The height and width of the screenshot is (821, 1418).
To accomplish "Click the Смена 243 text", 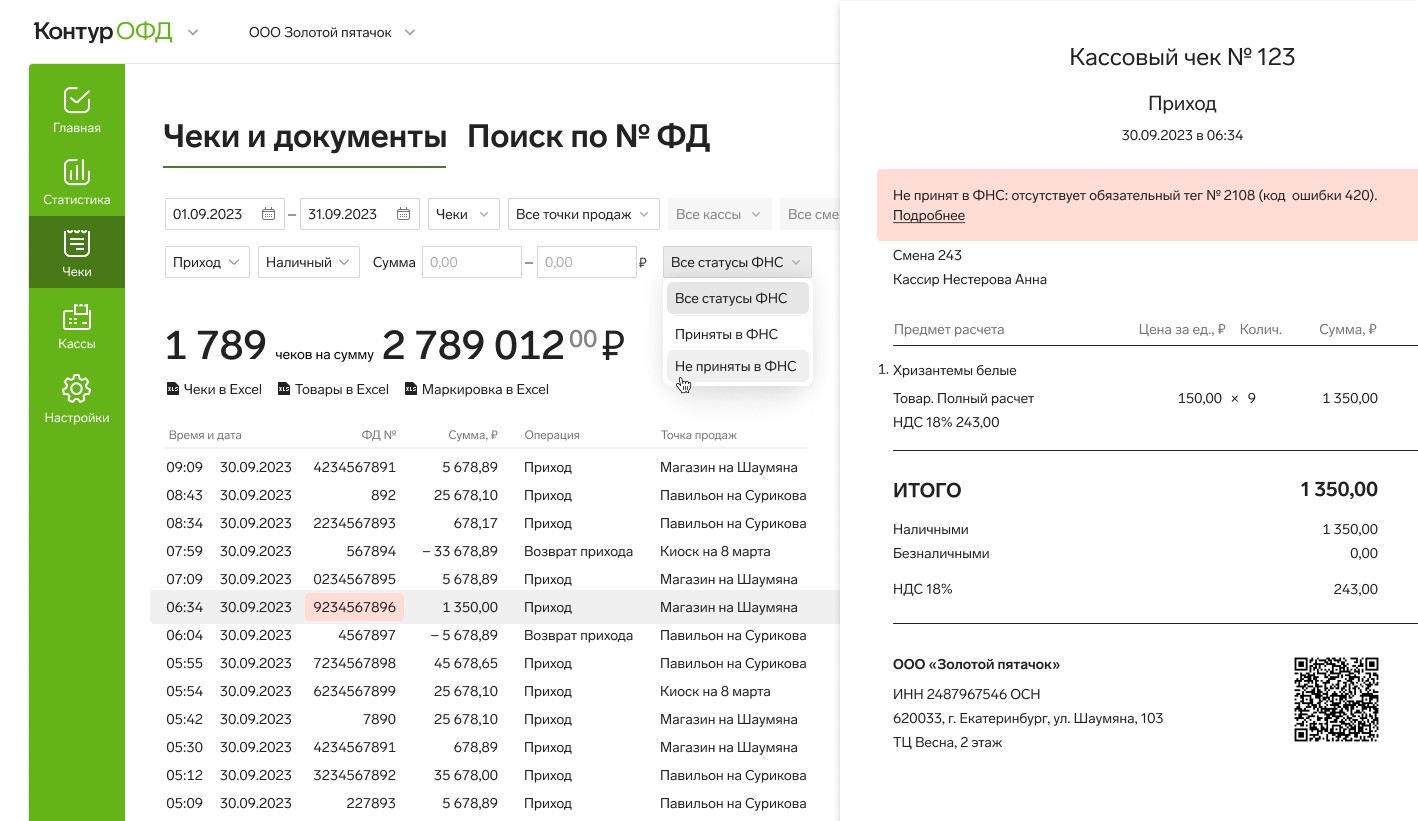I will pos(927,255).
